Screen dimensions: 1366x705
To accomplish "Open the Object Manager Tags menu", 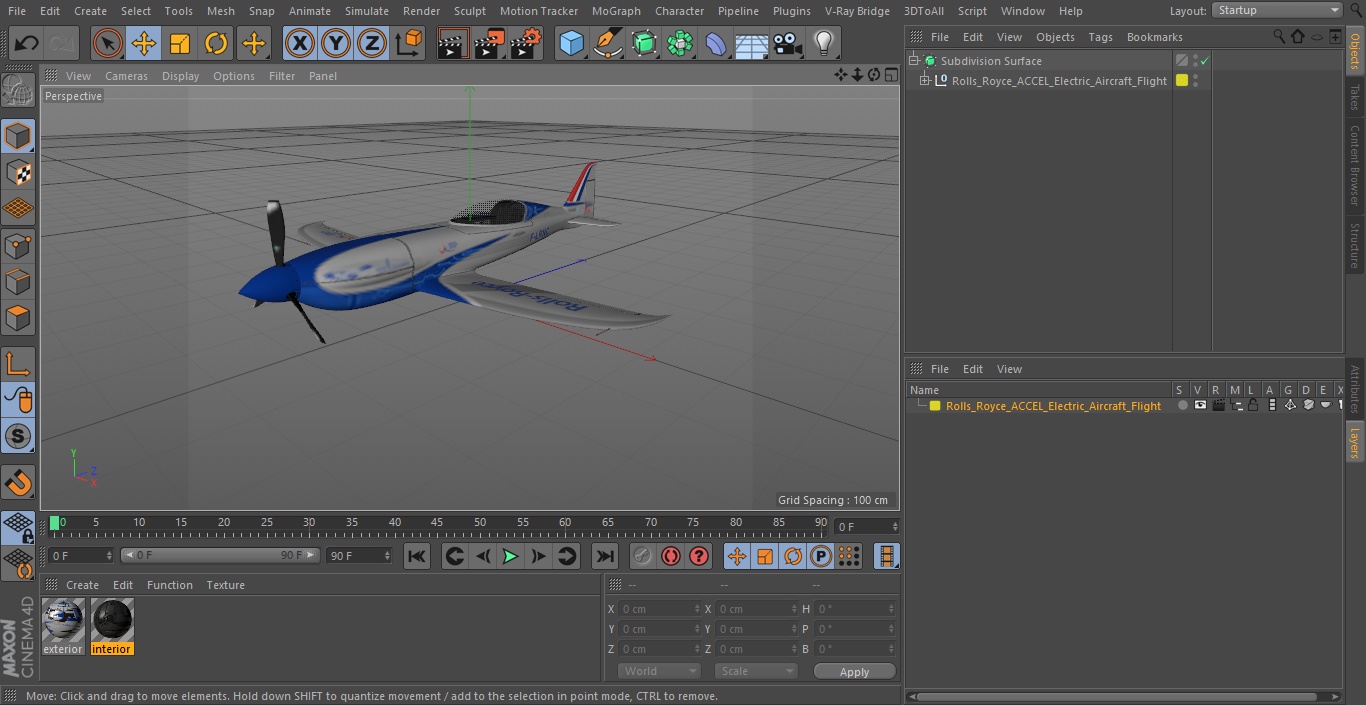I will (1100, 37).
